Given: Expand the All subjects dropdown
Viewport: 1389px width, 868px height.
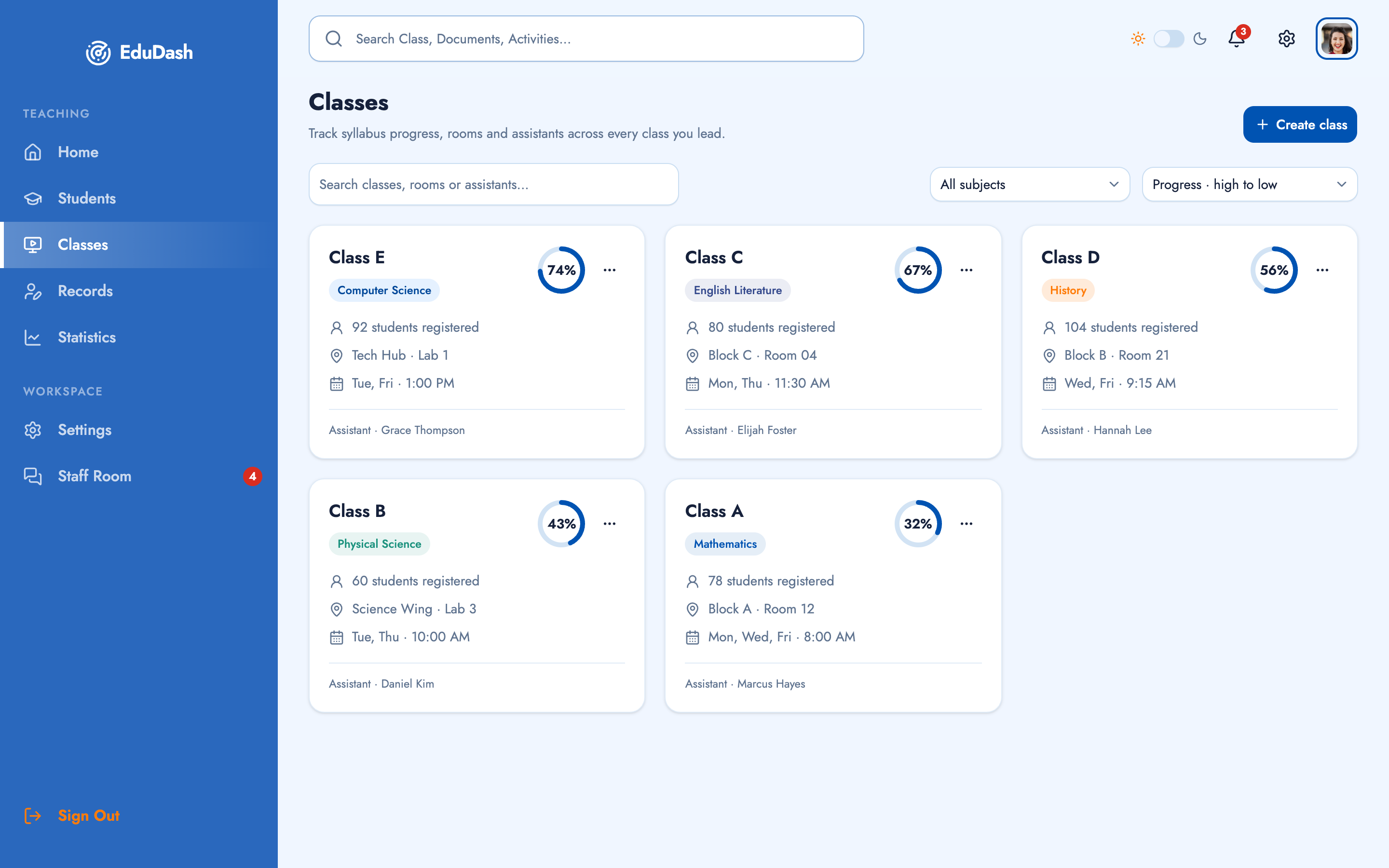Looking at the screenshot, I should point(1030,184).
